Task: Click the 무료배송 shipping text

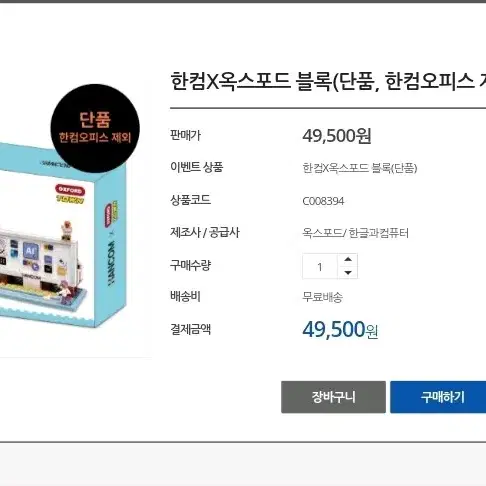Action: (322, 297)
